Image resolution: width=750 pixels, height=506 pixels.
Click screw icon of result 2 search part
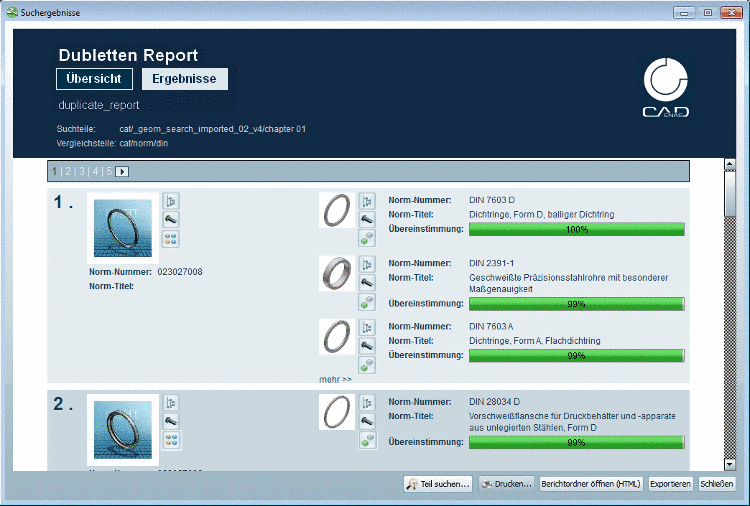pyautogui.click(x=171, y=421)
